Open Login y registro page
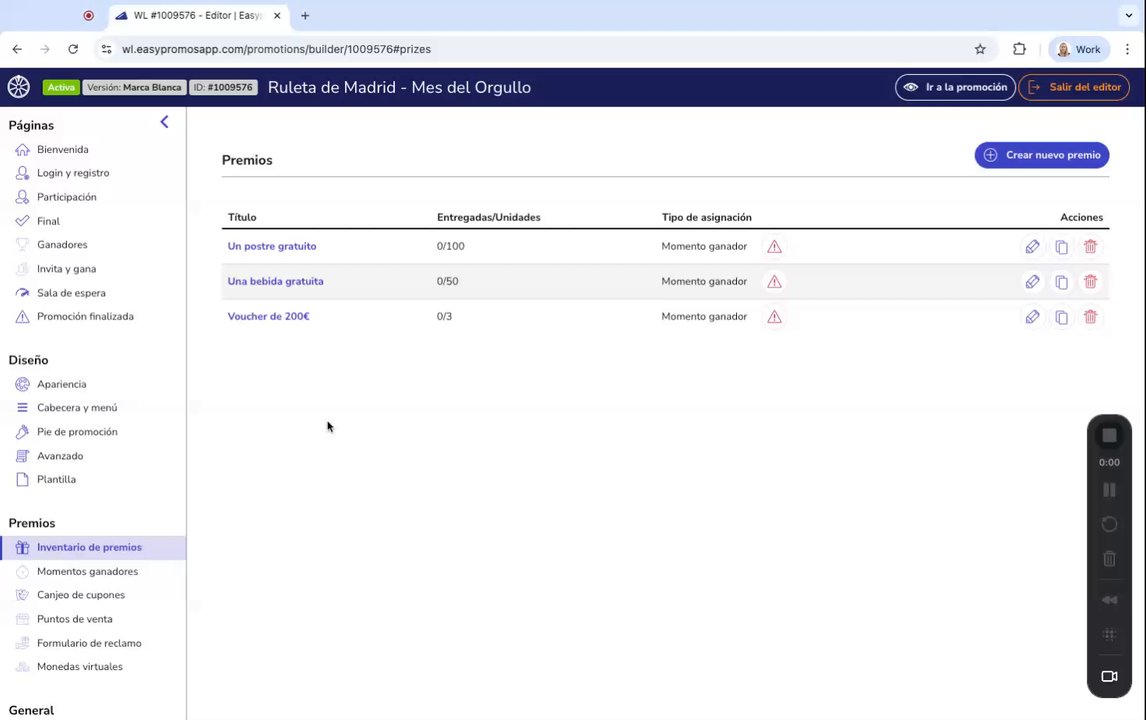 pos(73,173)
